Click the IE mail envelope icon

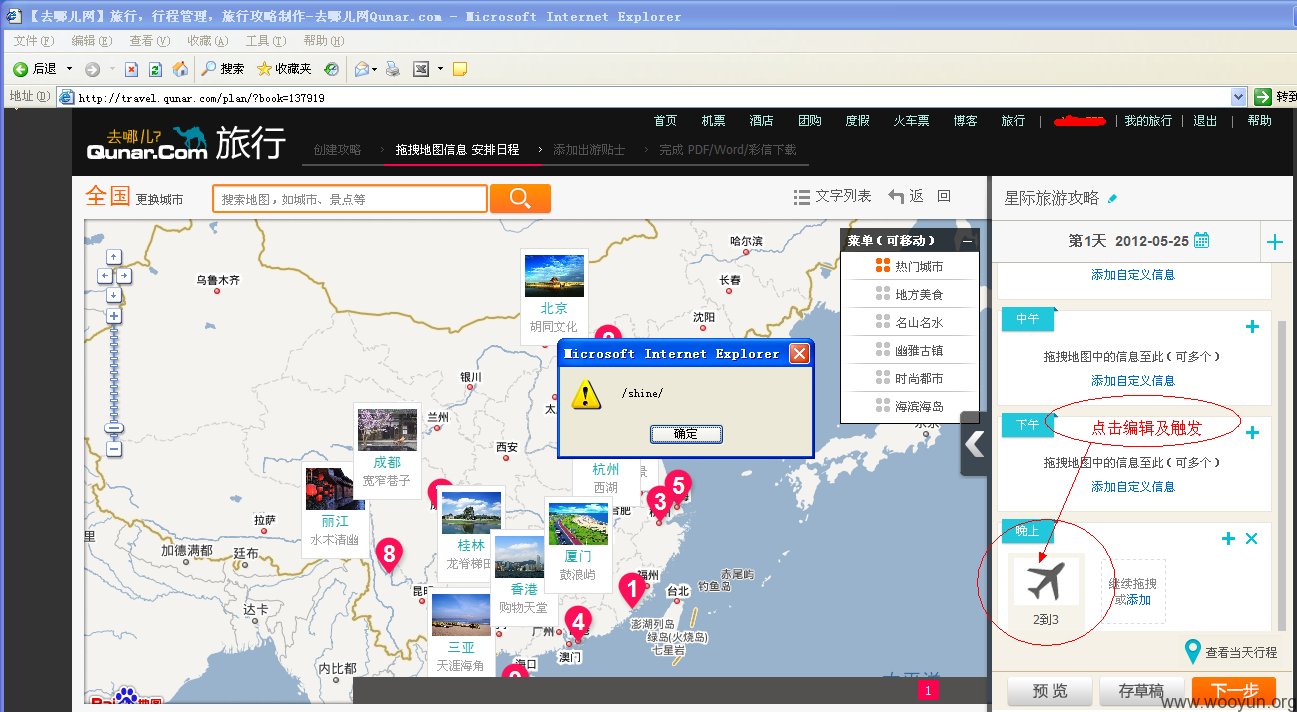[361, 69]
